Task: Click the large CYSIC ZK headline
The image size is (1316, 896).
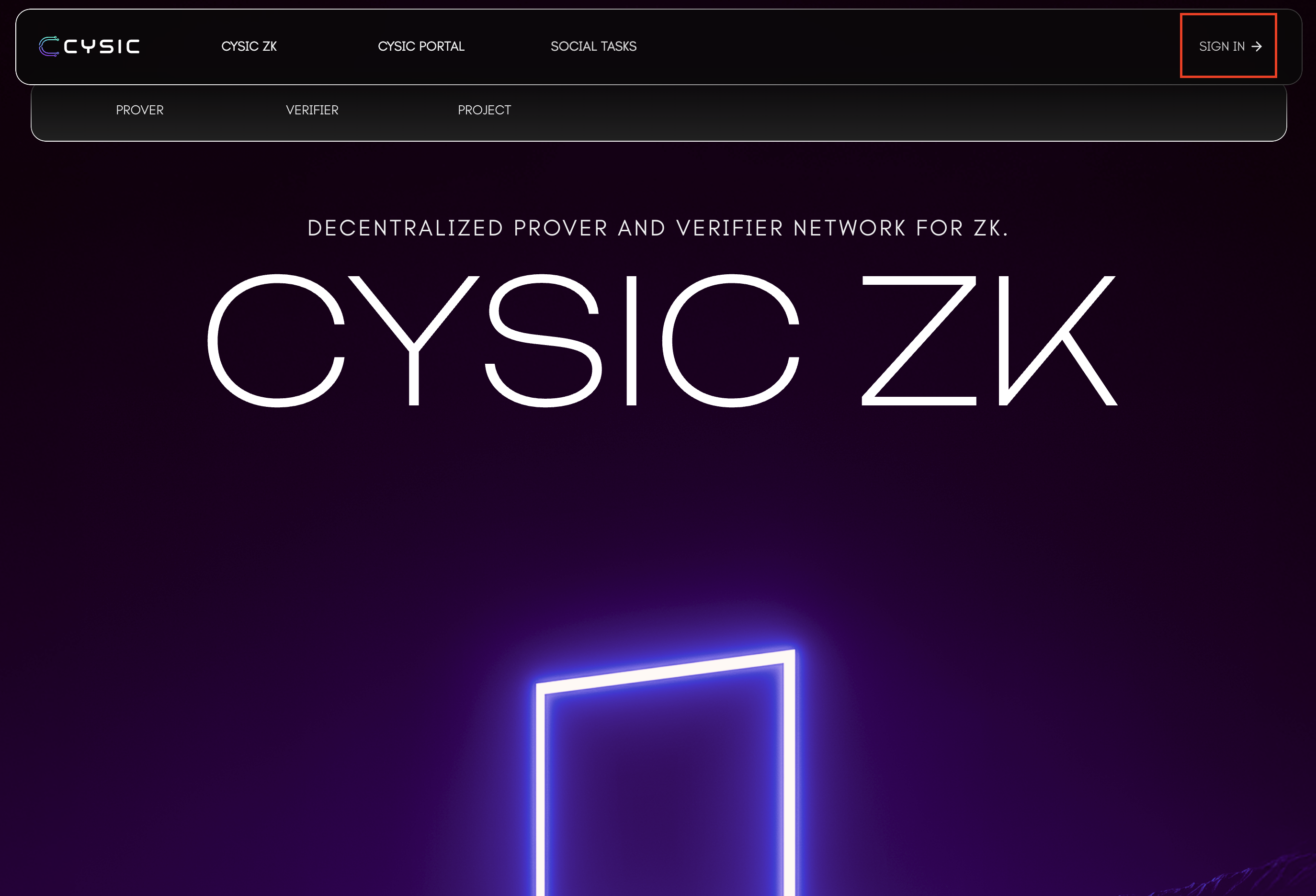Action: coord(662,340)
